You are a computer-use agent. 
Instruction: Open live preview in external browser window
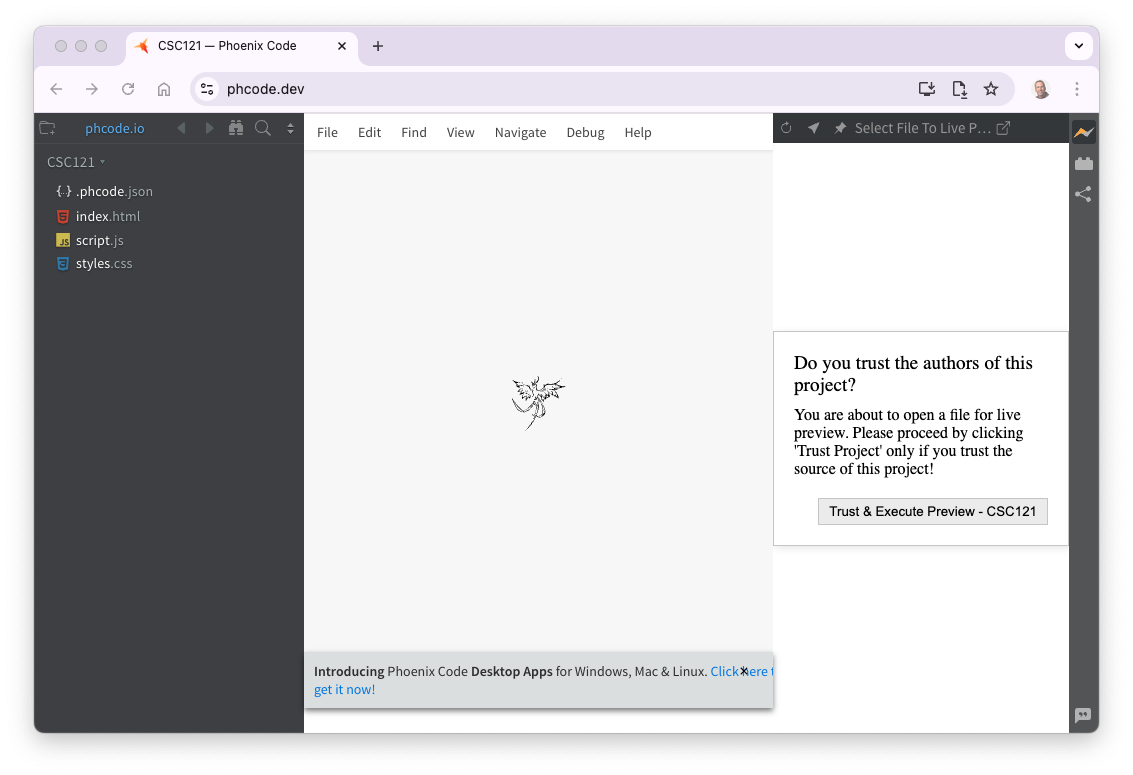pyautogui.click(x=1003, y=128)
